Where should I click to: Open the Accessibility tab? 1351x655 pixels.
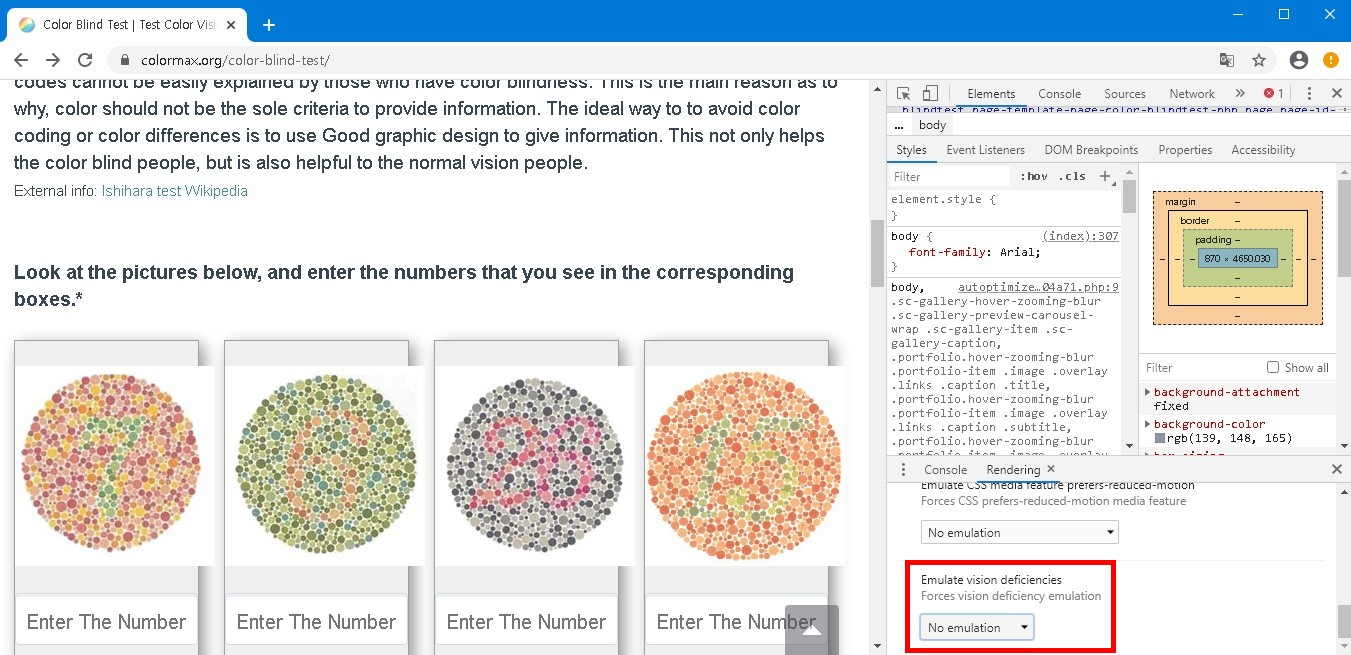point(1263,150)
